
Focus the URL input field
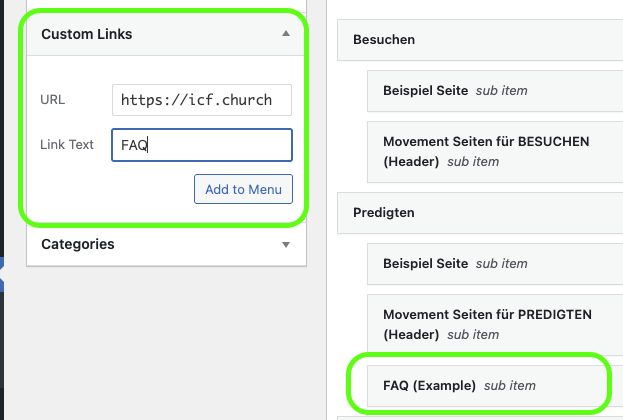coord(202,100)
